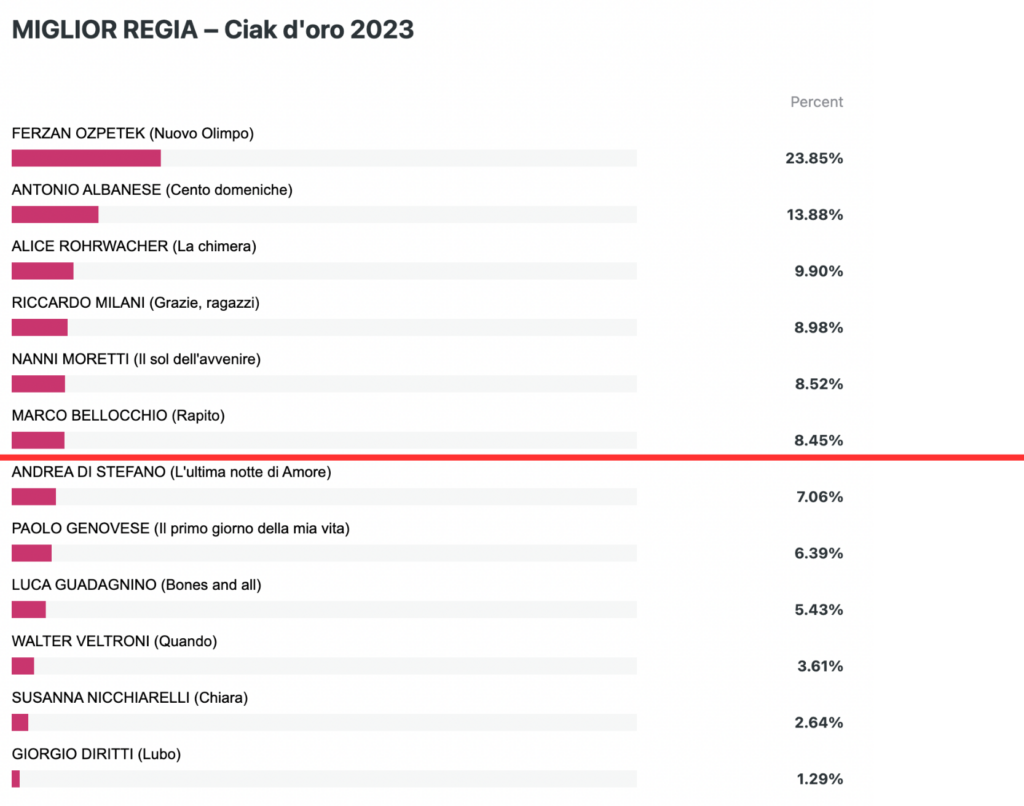
Task: Click the MARCO BELLOCCHIO (Rapito) label
Action: [118, 415]
